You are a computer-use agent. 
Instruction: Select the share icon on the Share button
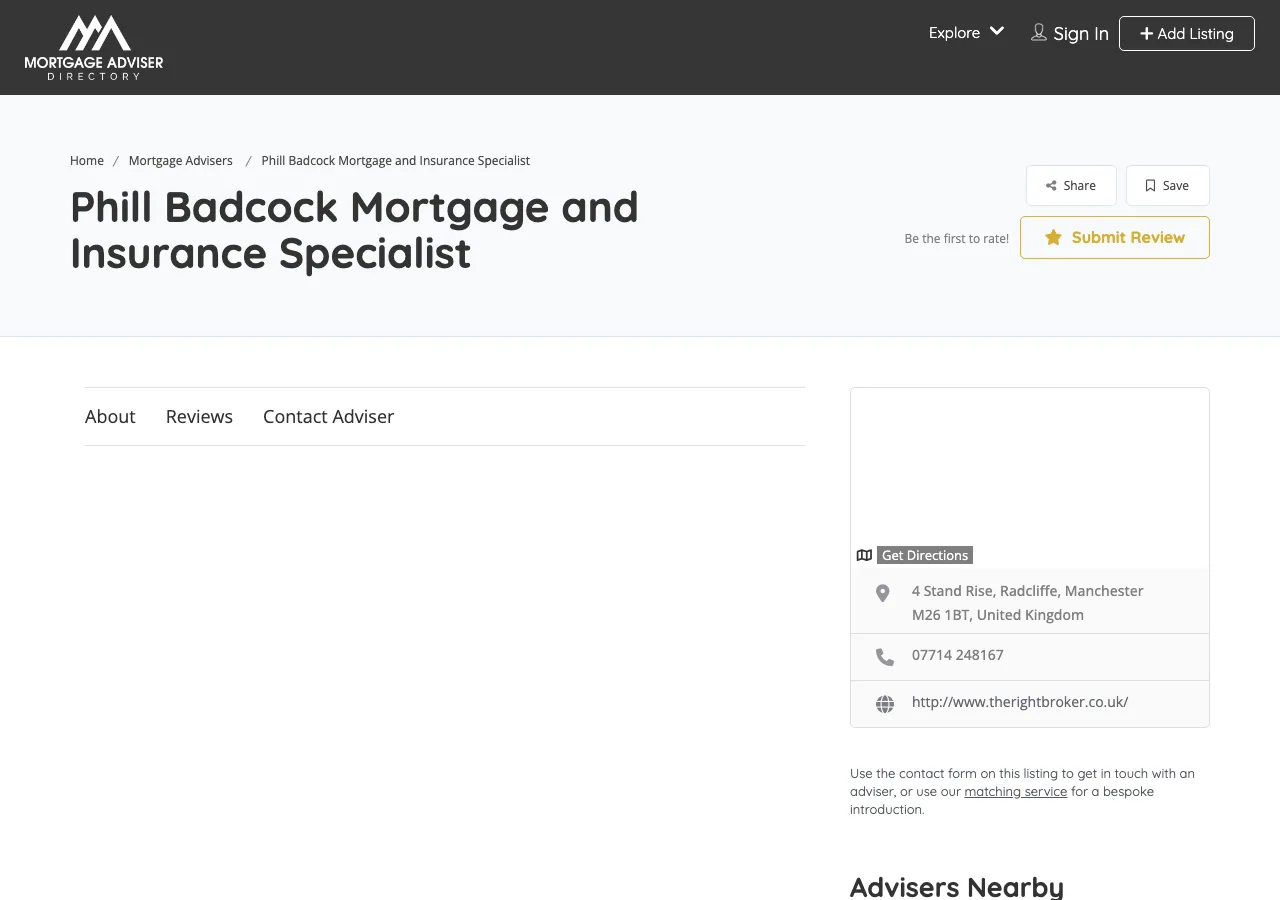coord(1052,185)
